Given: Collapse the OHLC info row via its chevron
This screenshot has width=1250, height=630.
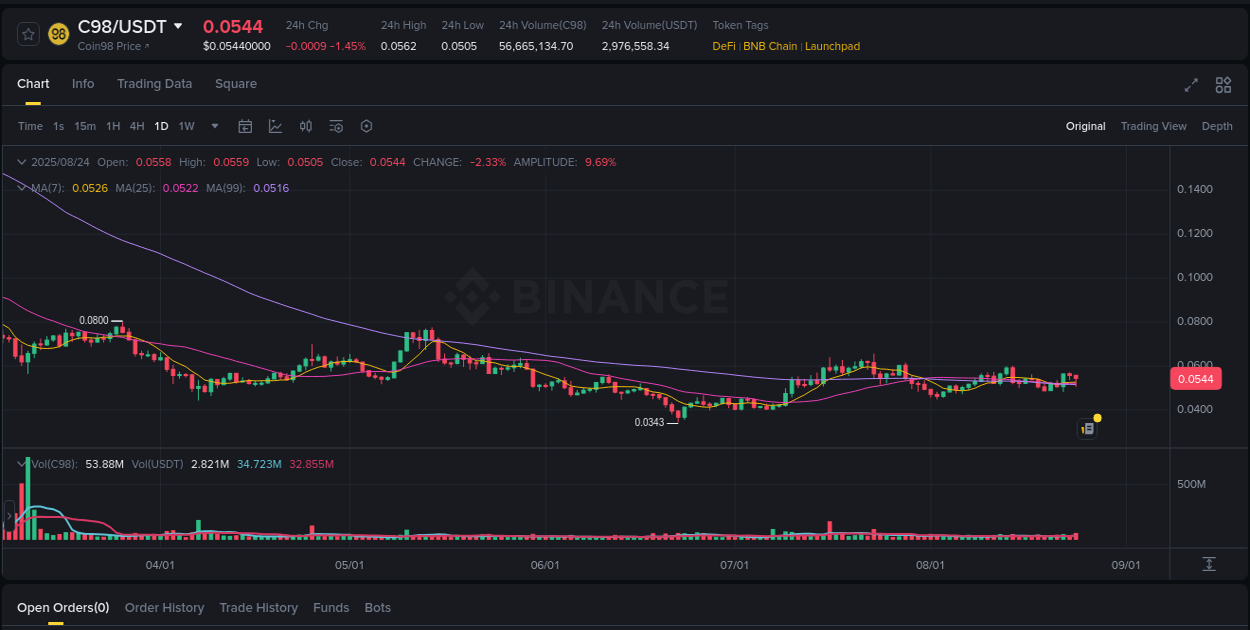Looking at the screenshot, I should click(x=22, y=161).
